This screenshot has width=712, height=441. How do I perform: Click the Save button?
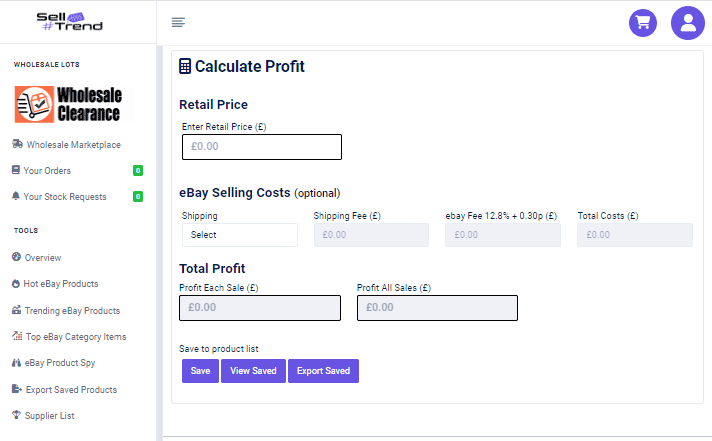[x=200, y=371]
